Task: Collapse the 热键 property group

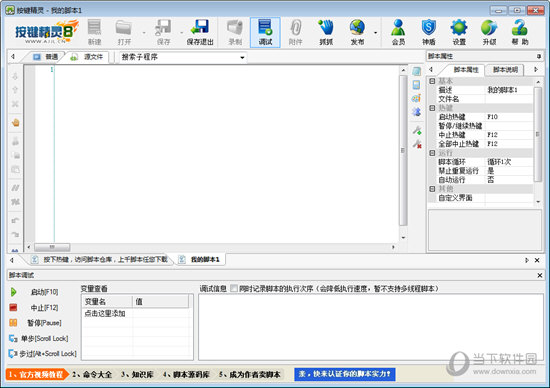Action: tap(432, 108)
